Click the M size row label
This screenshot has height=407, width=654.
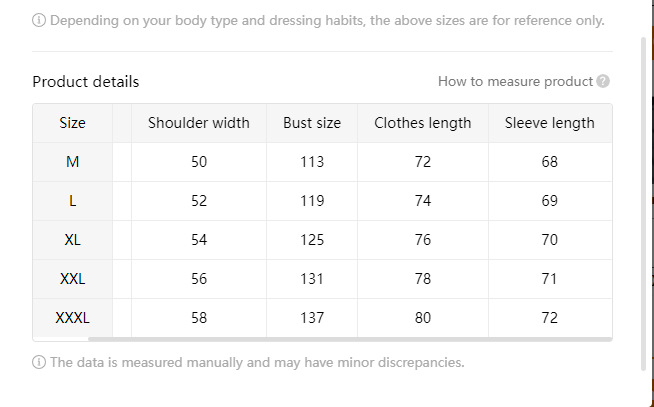(73, 162)
